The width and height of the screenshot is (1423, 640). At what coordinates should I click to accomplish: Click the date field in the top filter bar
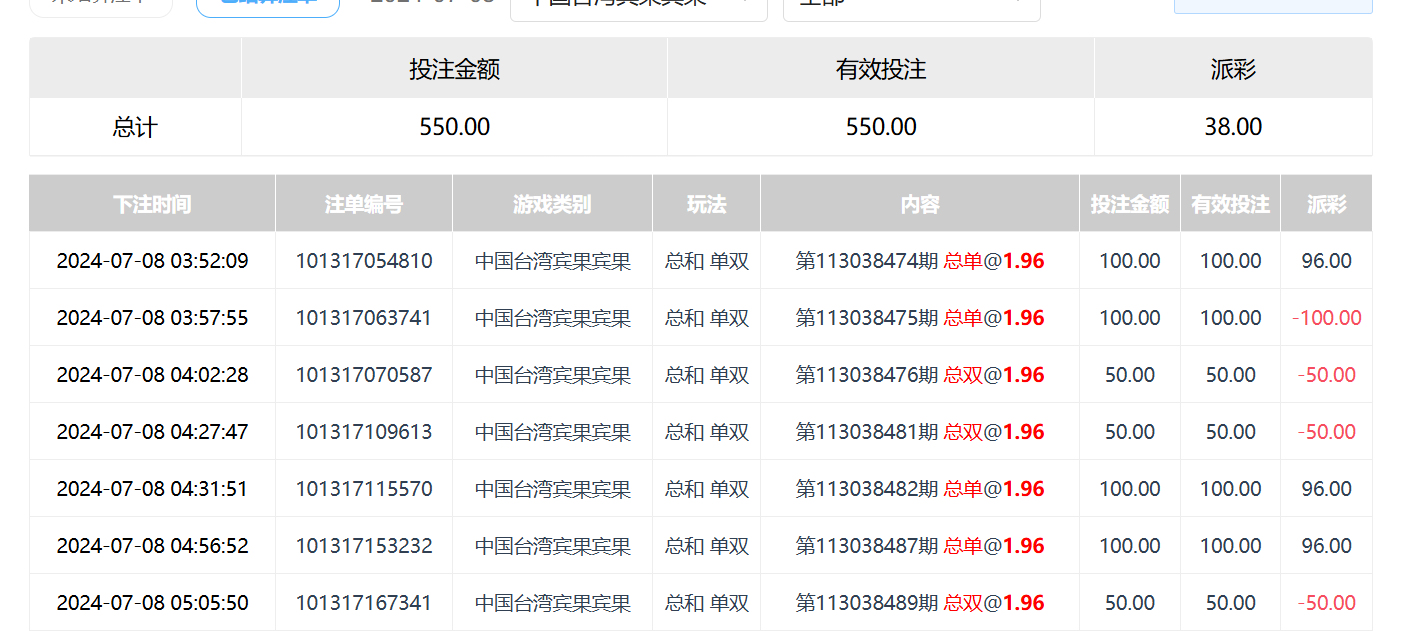click(432, 4)
